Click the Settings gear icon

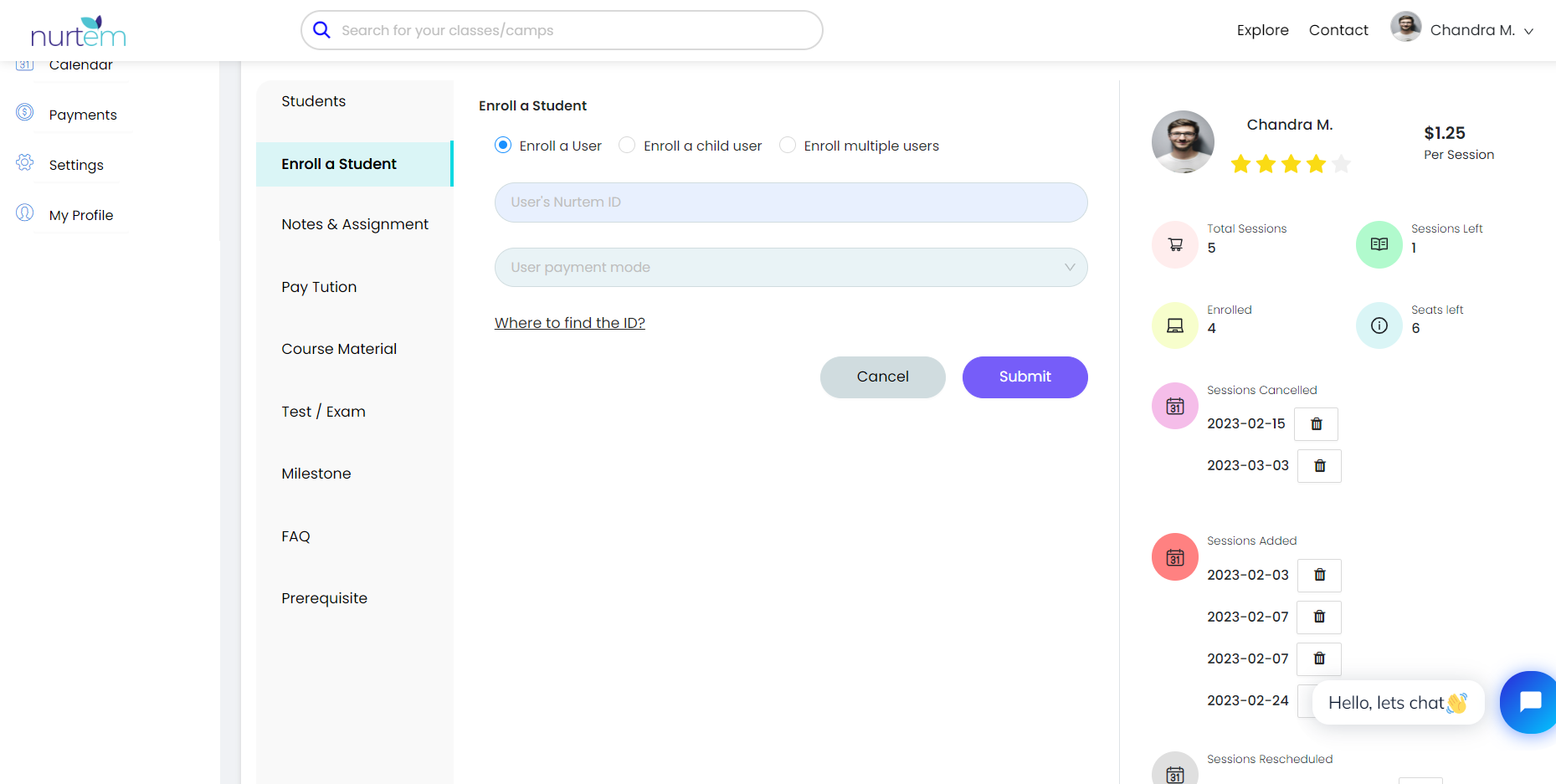25,162
